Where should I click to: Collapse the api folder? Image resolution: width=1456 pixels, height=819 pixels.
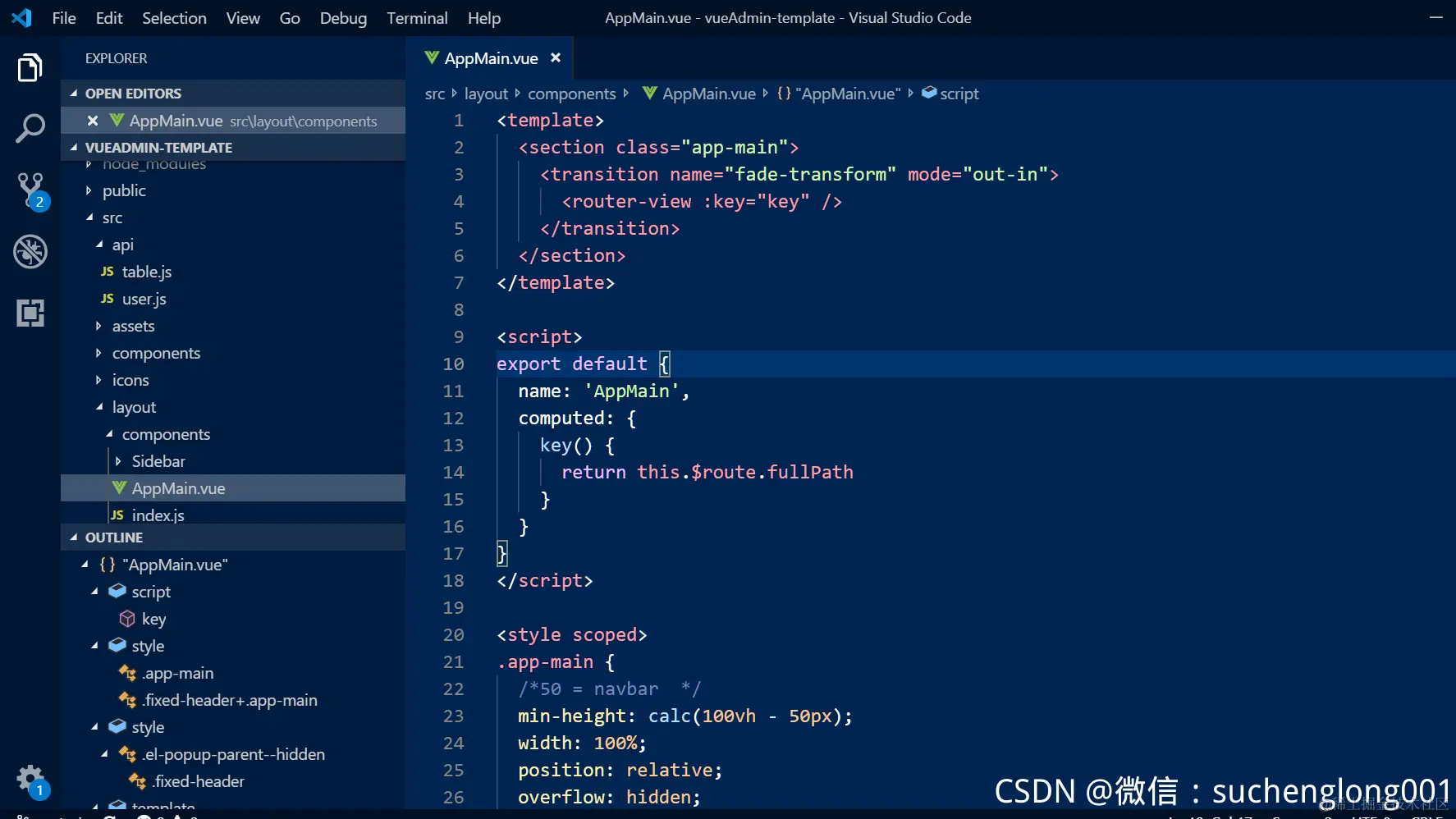(233, 245)
